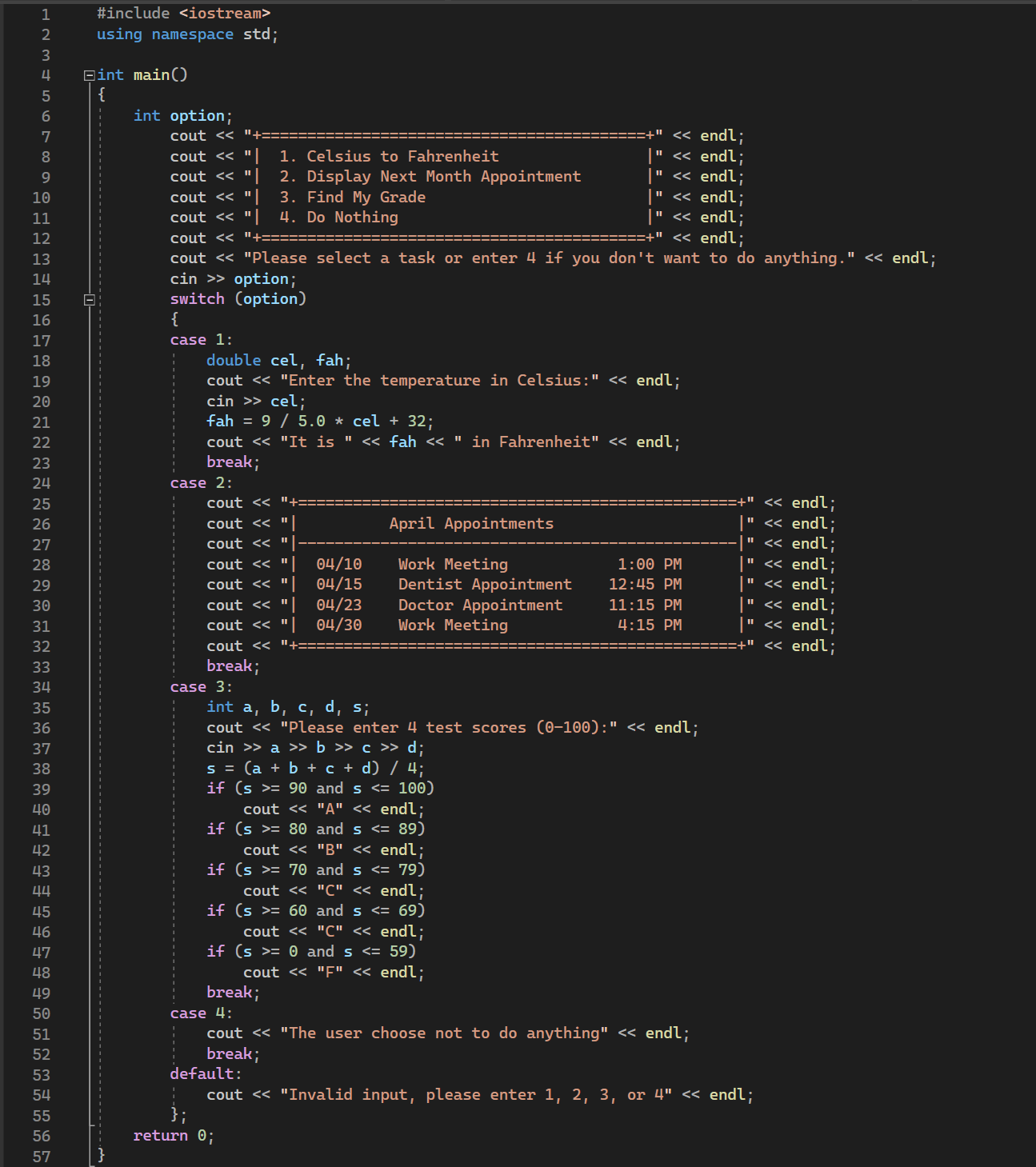Click the 'case 4:' label
The image size is (1036, 1167).
click(201, 1013)
